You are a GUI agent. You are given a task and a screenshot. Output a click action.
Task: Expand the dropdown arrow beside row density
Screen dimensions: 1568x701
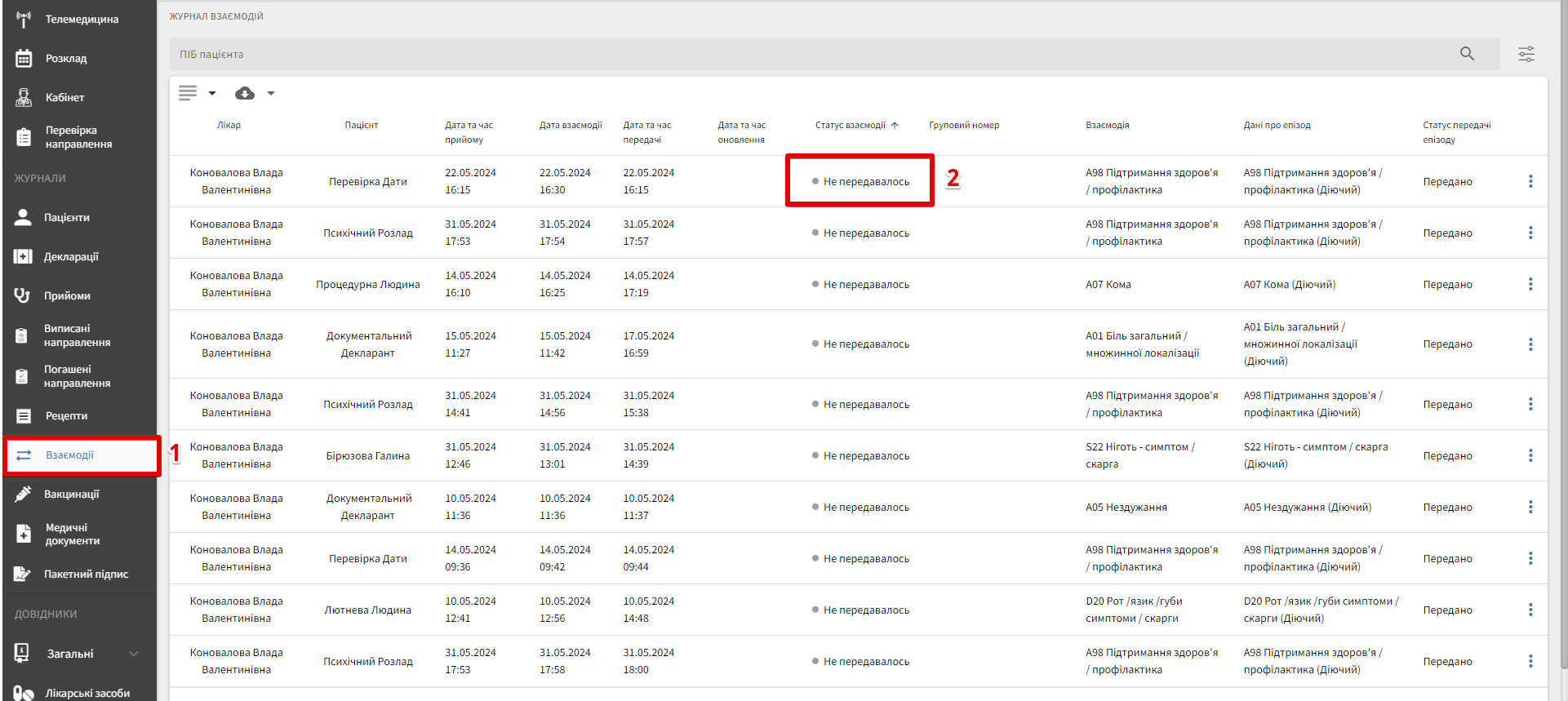coord(212,94)
